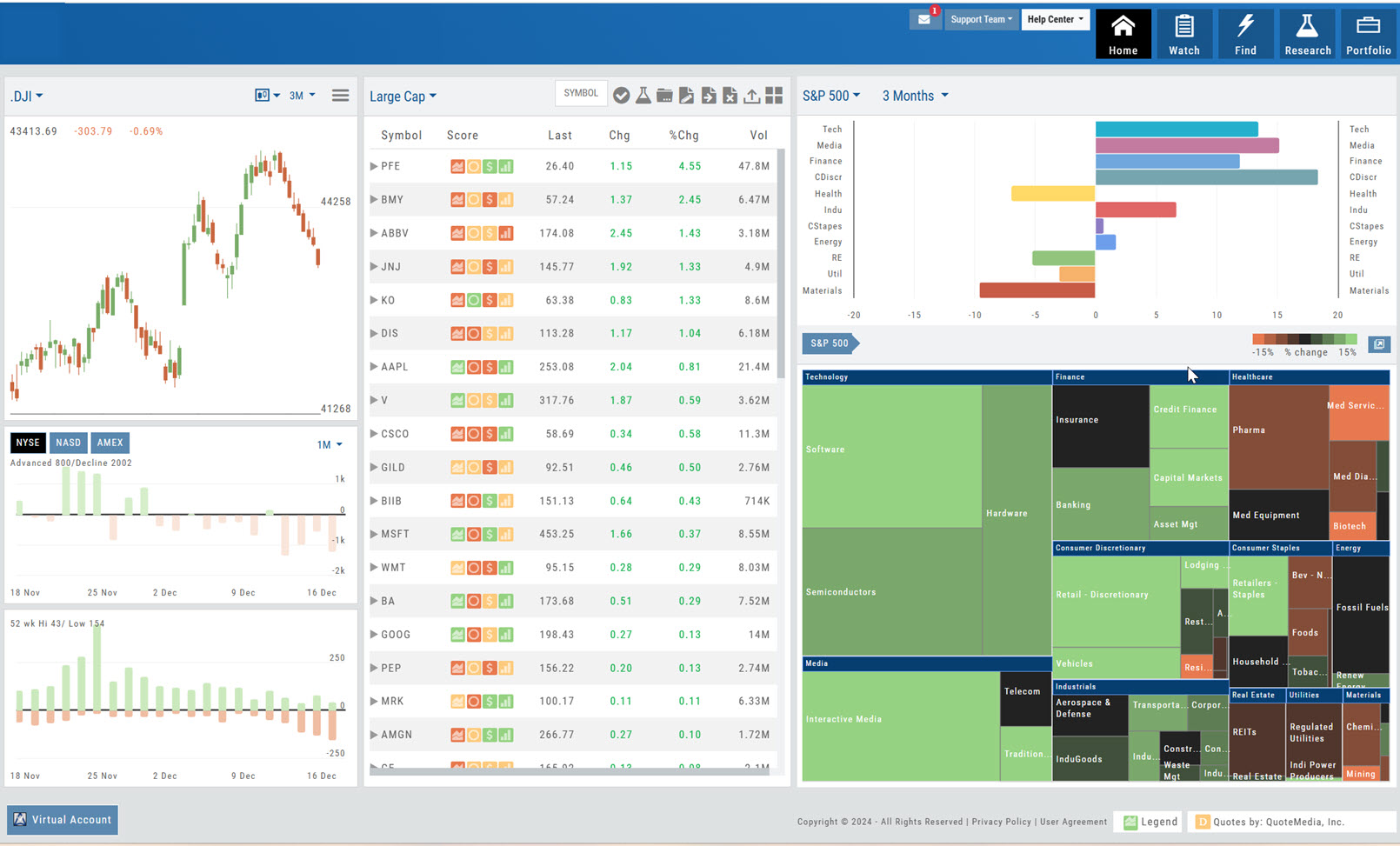Sort the watchlist by %Chg column
Image resolution: width=1400 pixels, height=846 pixels.
[683, 136]
